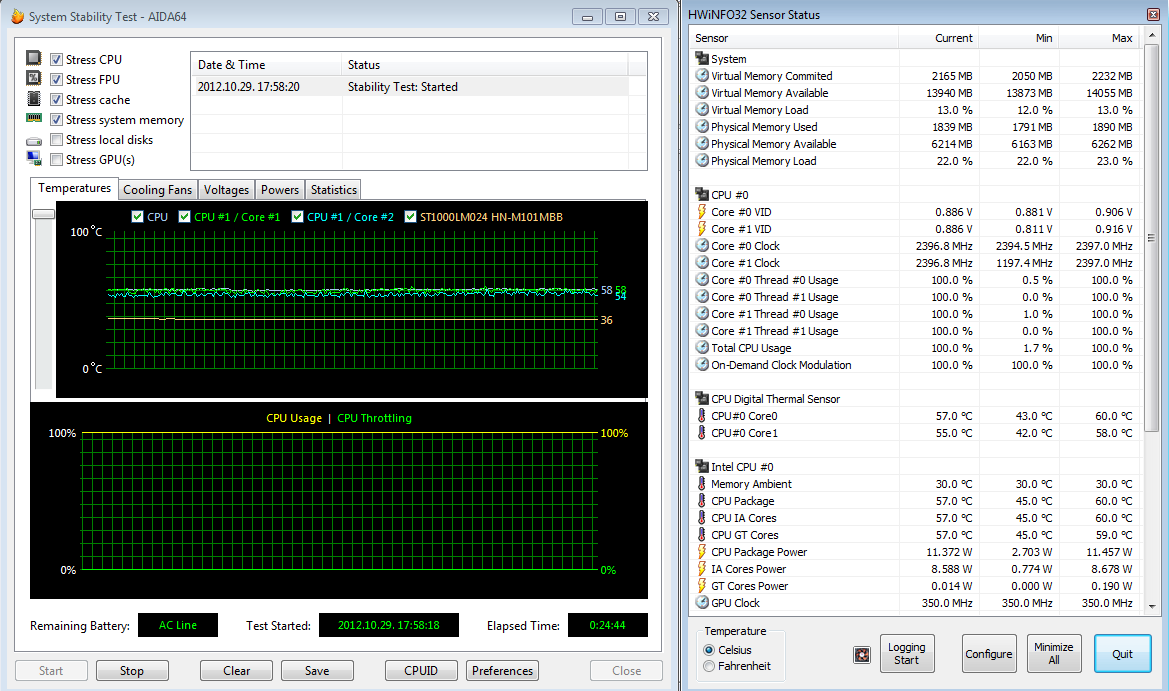Click the green system memory icon
The width and height of the screenshot is (1169, 691).
[34, 119]
